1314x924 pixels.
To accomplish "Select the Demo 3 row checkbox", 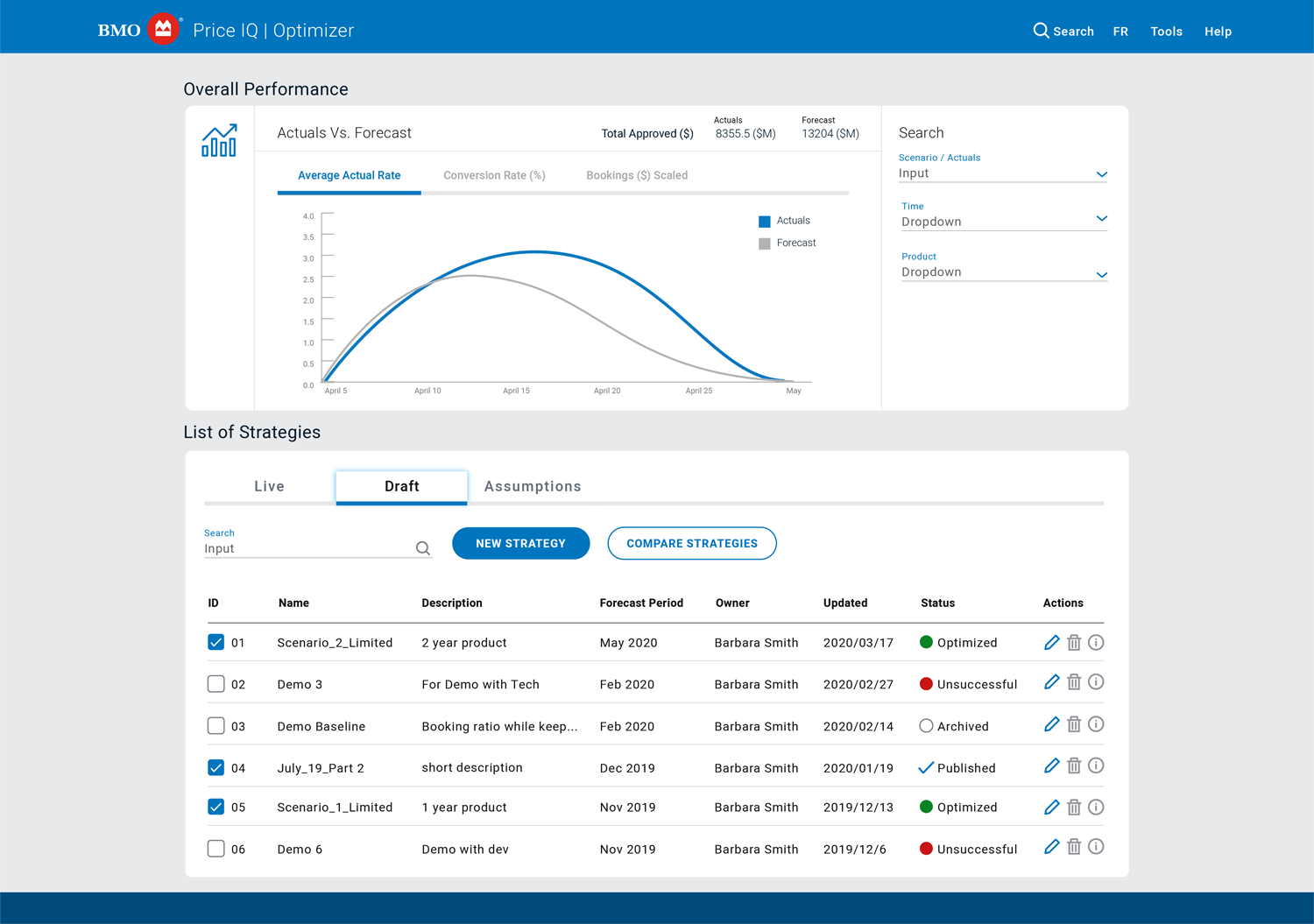I will [x=215, y=683].
